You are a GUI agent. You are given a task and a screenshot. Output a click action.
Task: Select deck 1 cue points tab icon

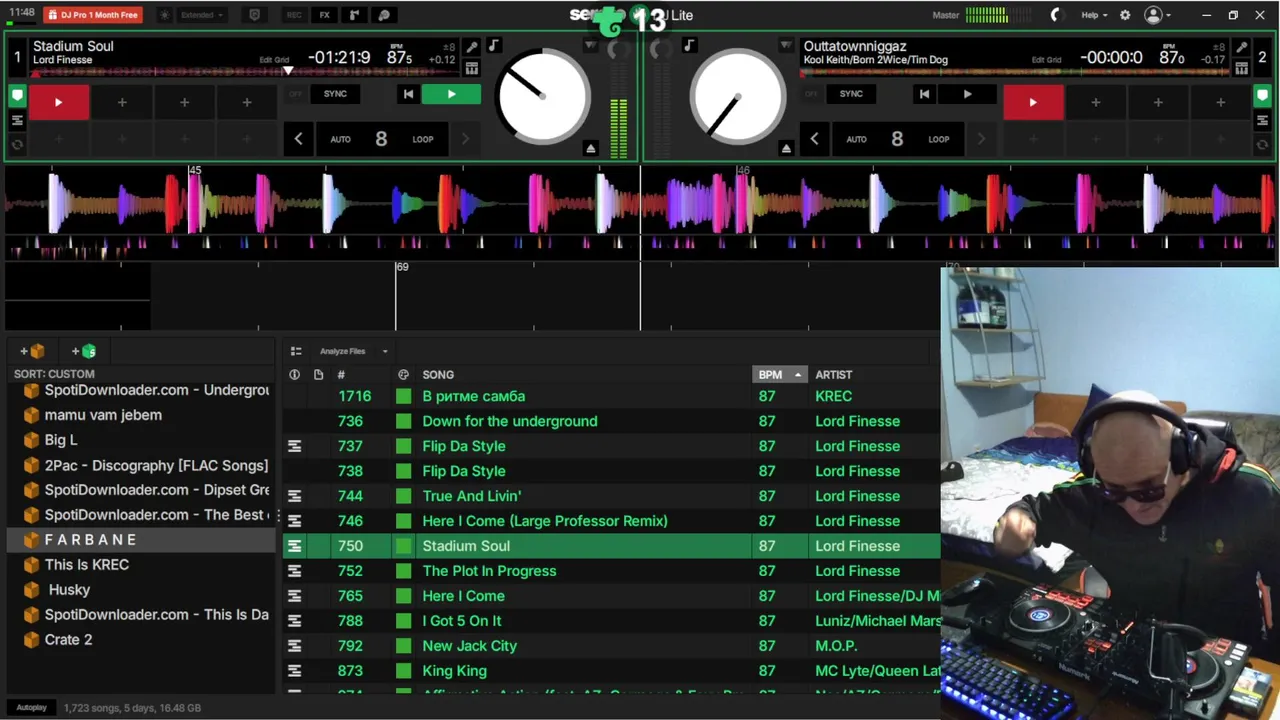coord(17,96)
